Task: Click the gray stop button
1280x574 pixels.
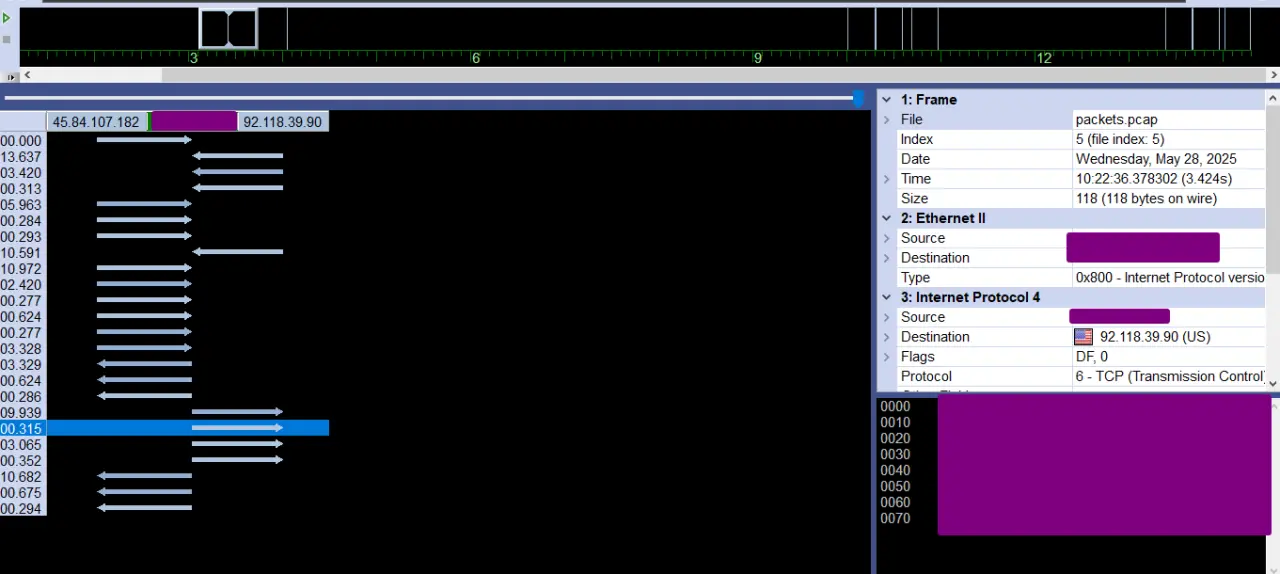Action: click(7, 39)
